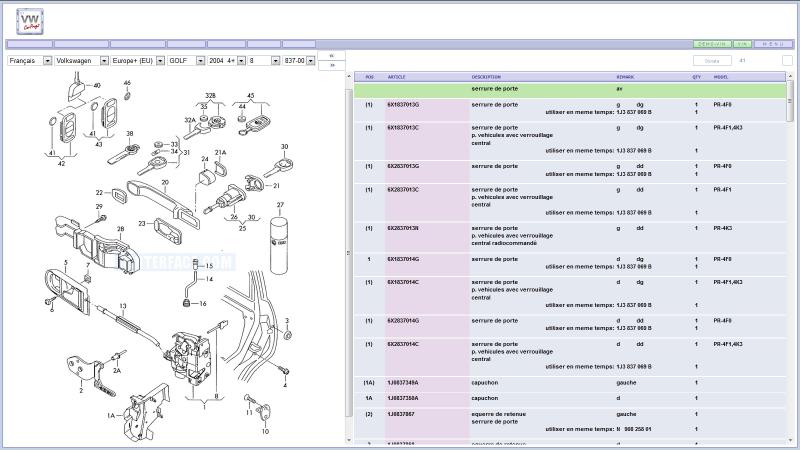Select article 1J0837867 equerre de retenue

[x=401, y=414]
